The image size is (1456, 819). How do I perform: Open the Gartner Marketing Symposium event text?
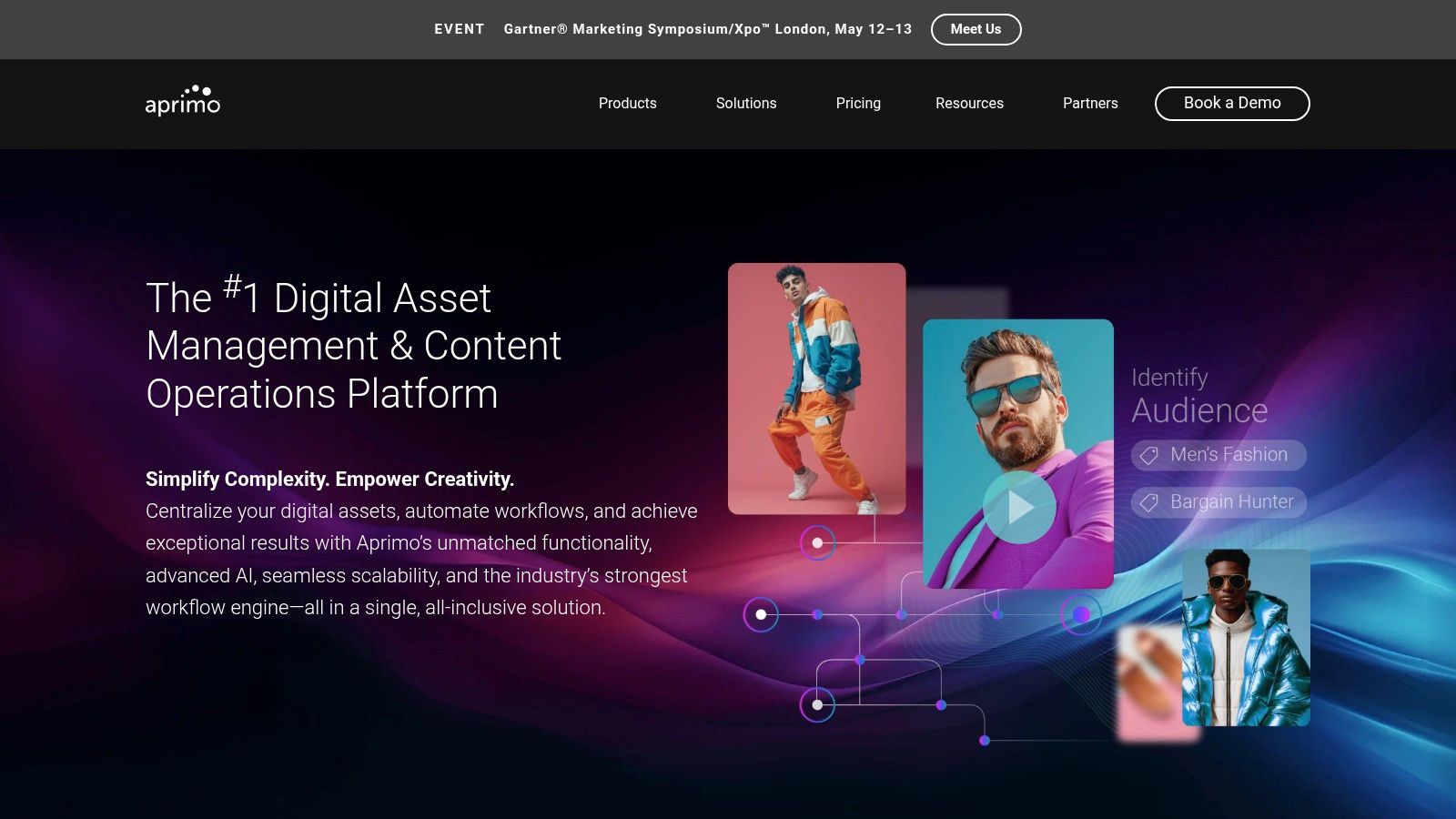click(708, 29)
